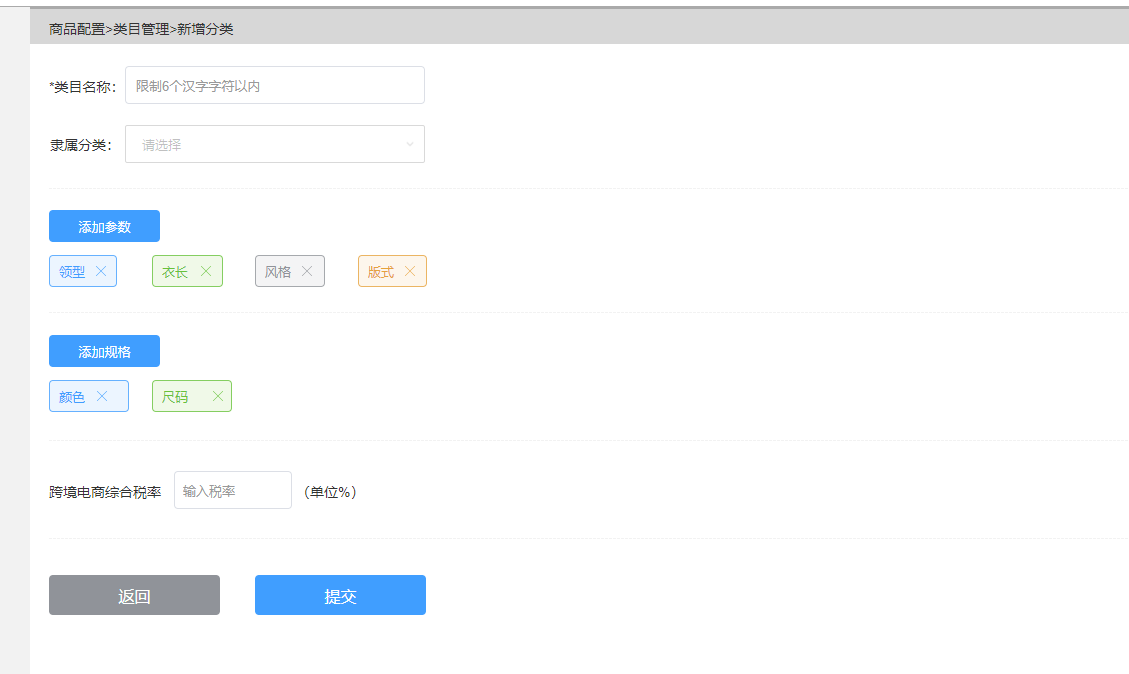Click the 跨境电商综合税率 label
The height and width of the screenshot is (674, 1129).
[105, 492]
